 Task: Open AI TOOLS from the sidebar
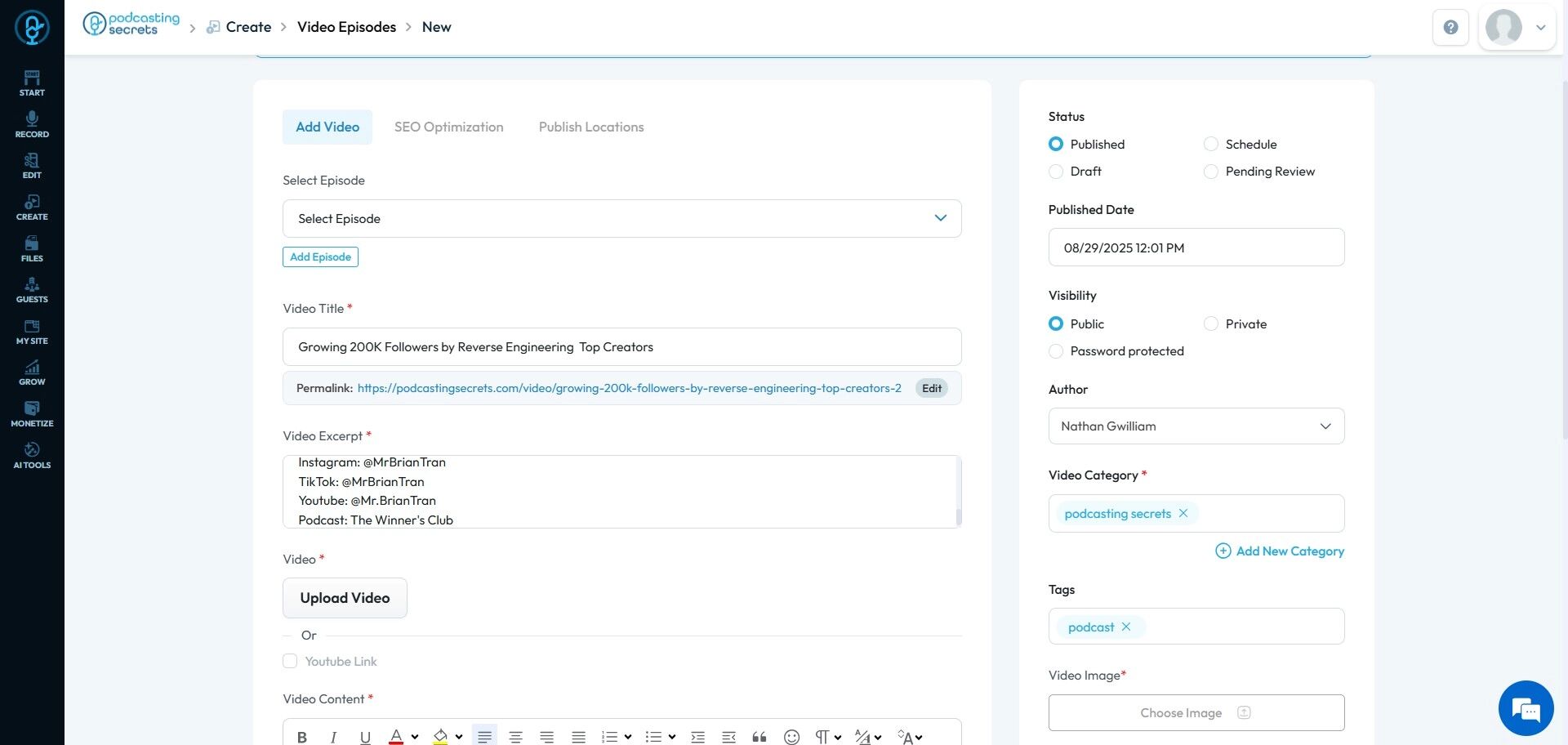32,456
